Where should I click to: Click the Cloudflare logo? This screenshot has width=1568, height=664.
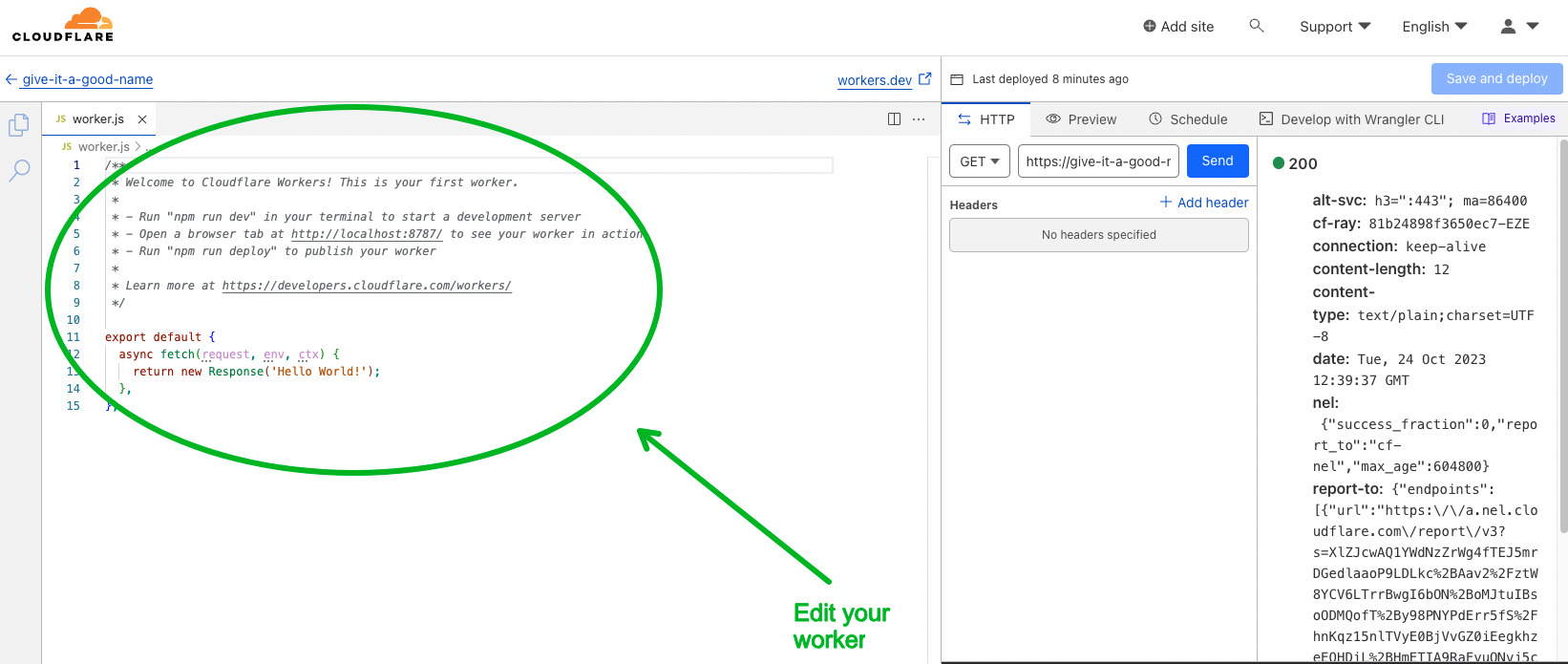(63, 25)
